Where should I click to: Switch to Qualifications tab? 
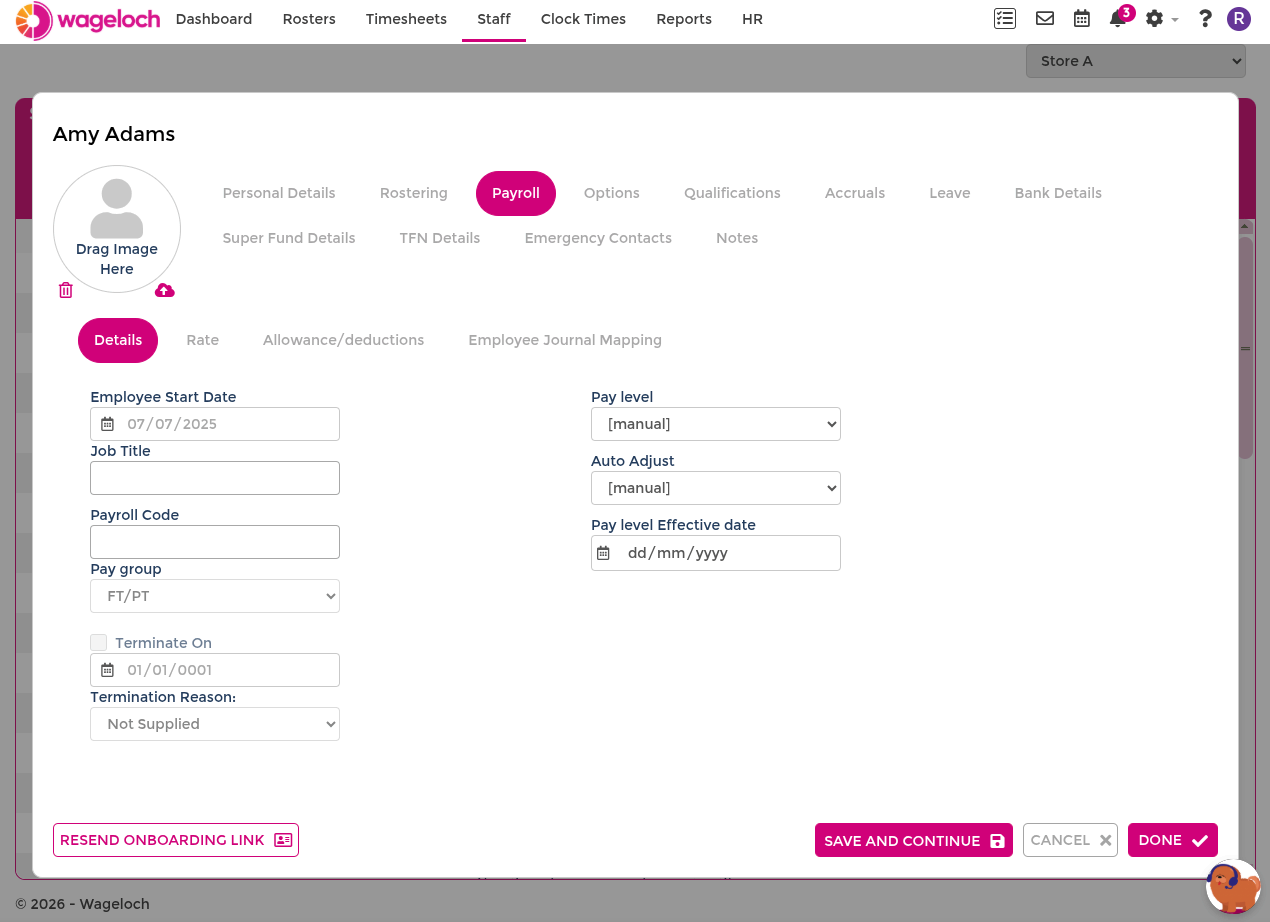click(x=732, y=193)
